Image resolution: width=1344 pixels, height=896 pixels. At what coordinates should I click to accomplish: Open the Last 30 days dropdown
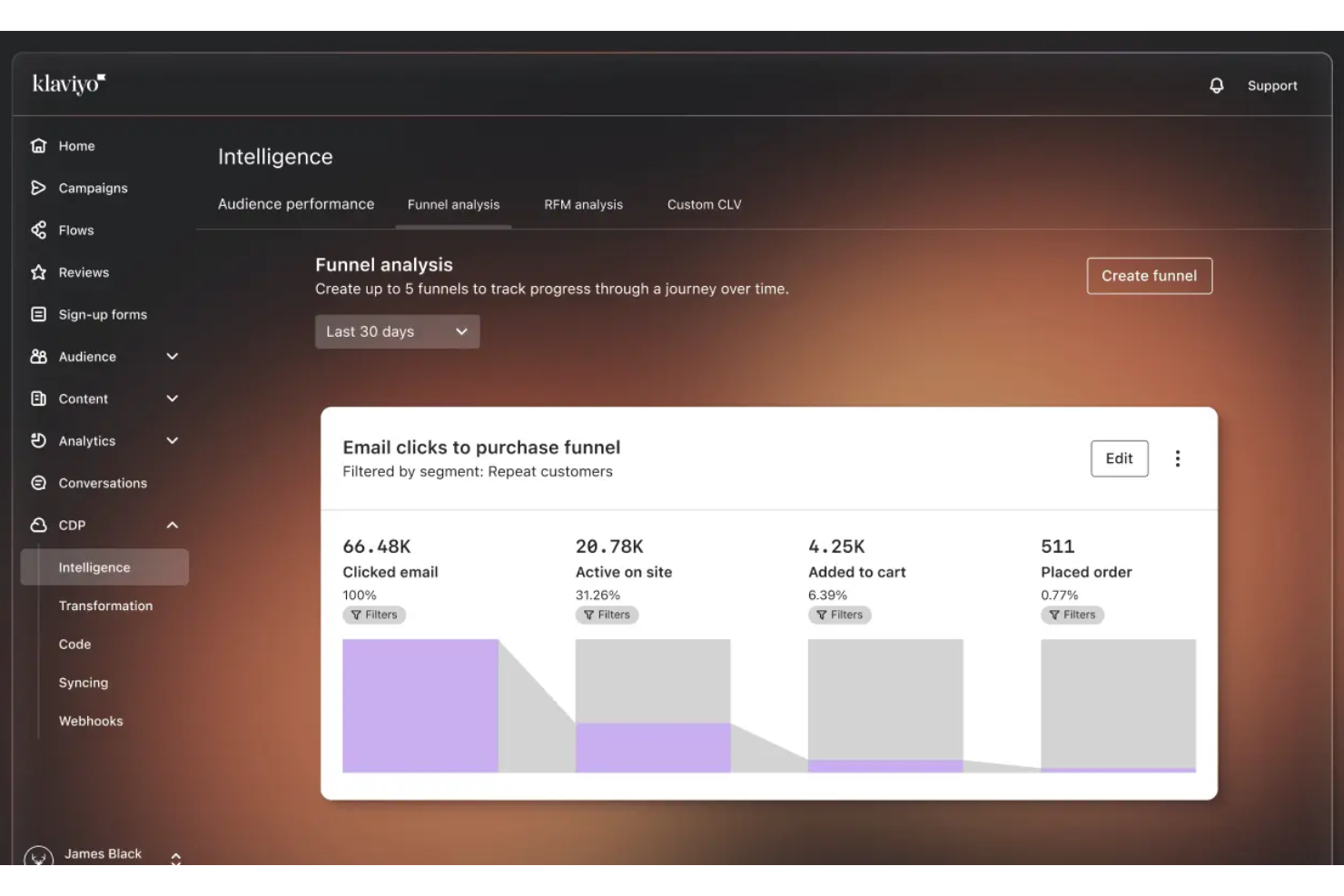397,331
